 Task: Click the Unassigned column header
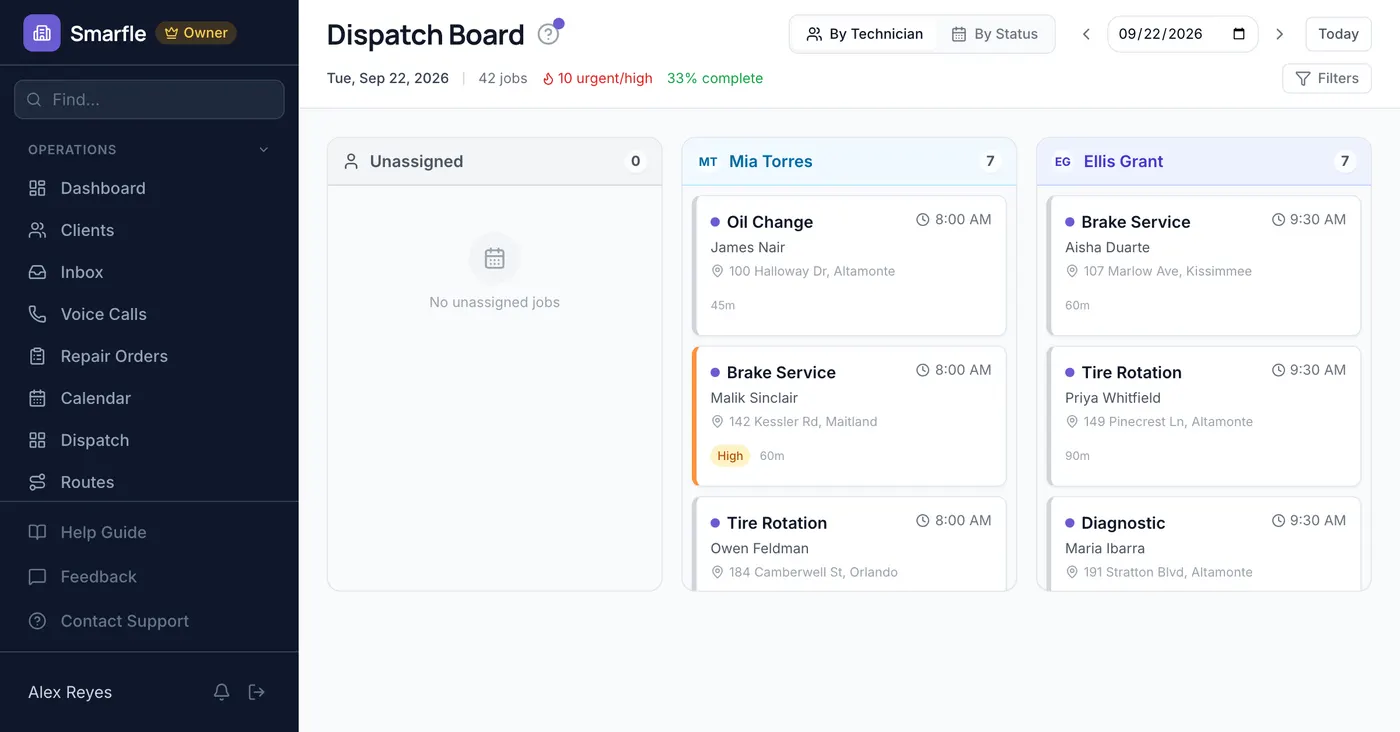click(495, 161)
